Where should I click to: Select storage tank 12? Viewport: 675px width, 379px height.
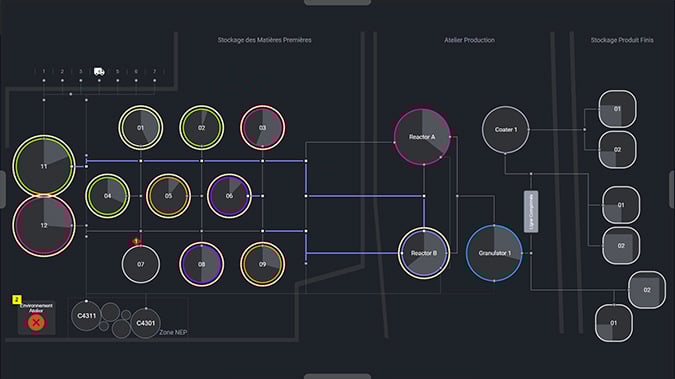(x=43, y=226)
